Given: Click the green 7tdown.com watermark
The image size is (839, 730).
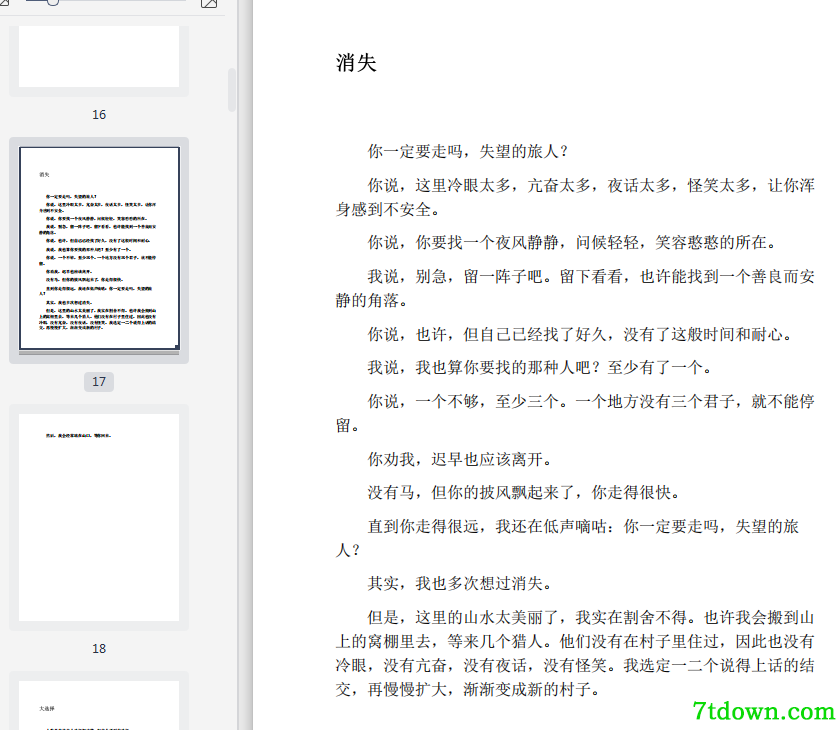Looking at the screenshot, I should tap(764, 711).
